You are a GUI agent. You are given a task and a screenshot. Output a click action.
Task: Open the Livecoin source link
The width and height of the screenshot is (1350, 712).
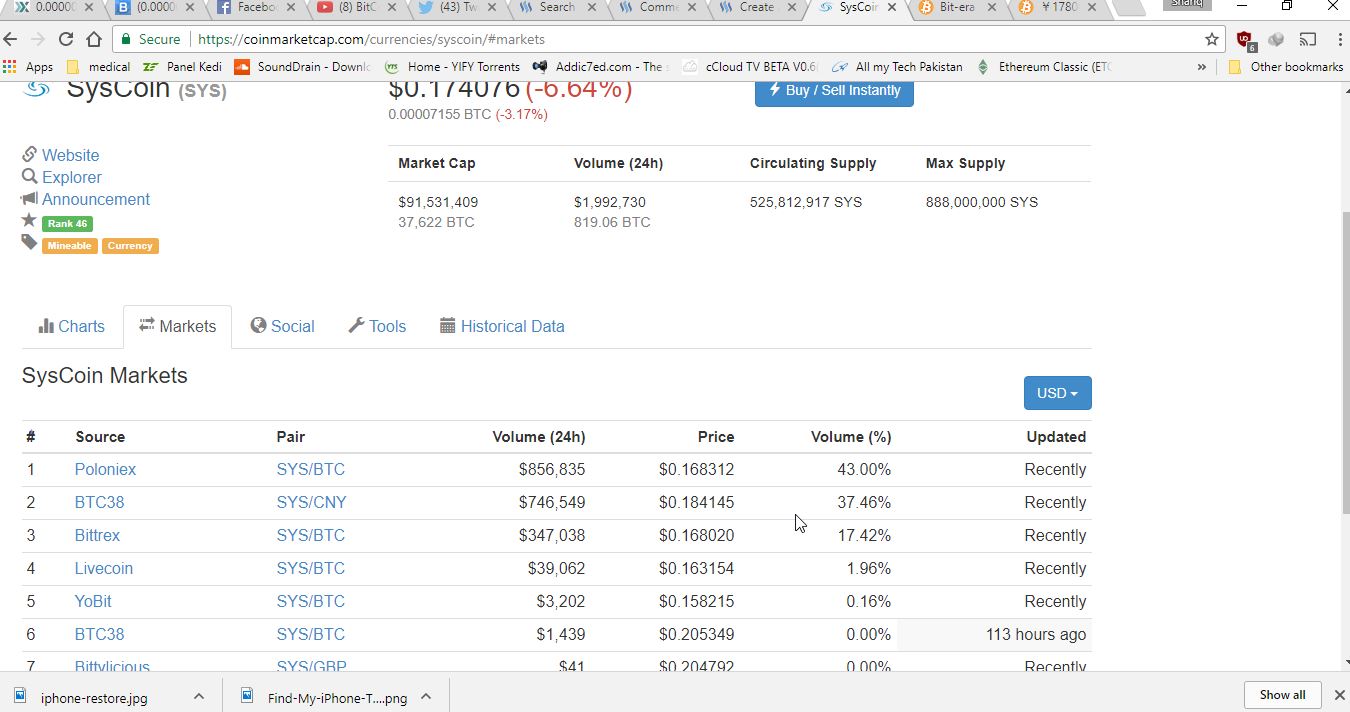pos(103,568)
